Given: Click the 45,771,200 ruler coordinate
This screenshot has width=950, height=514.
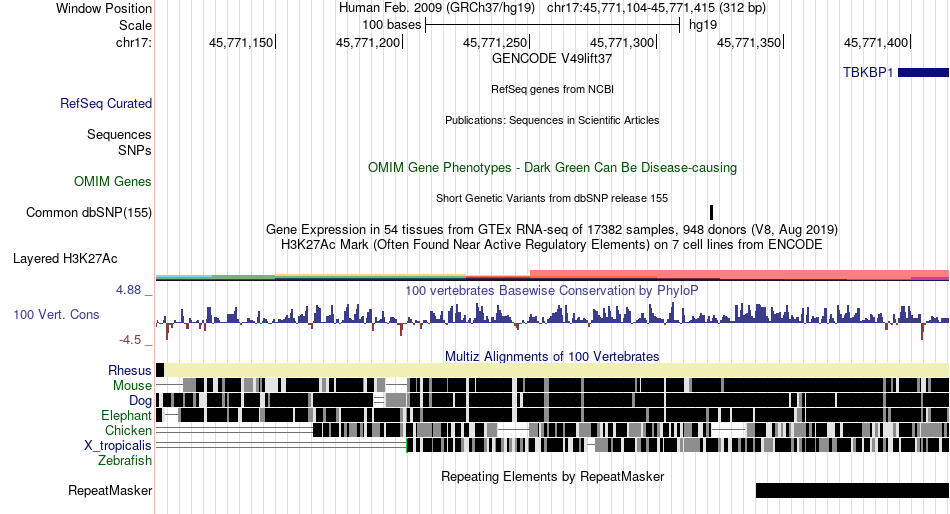Looking at the screenshot, I should click(368, 42).
